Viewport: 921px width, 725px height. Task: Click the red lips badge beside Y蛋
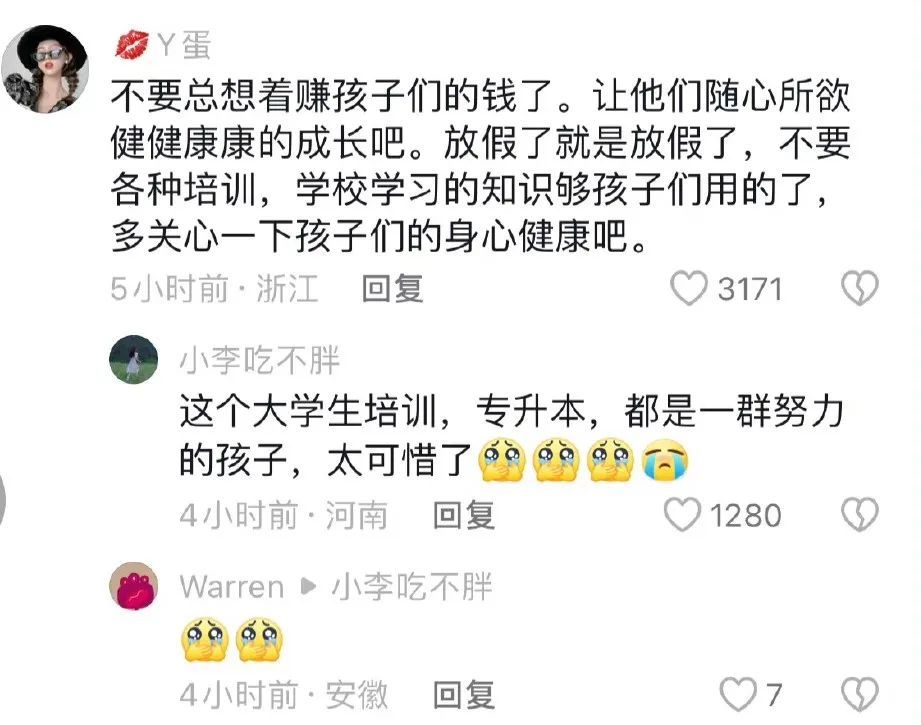(x=132, y=46)
